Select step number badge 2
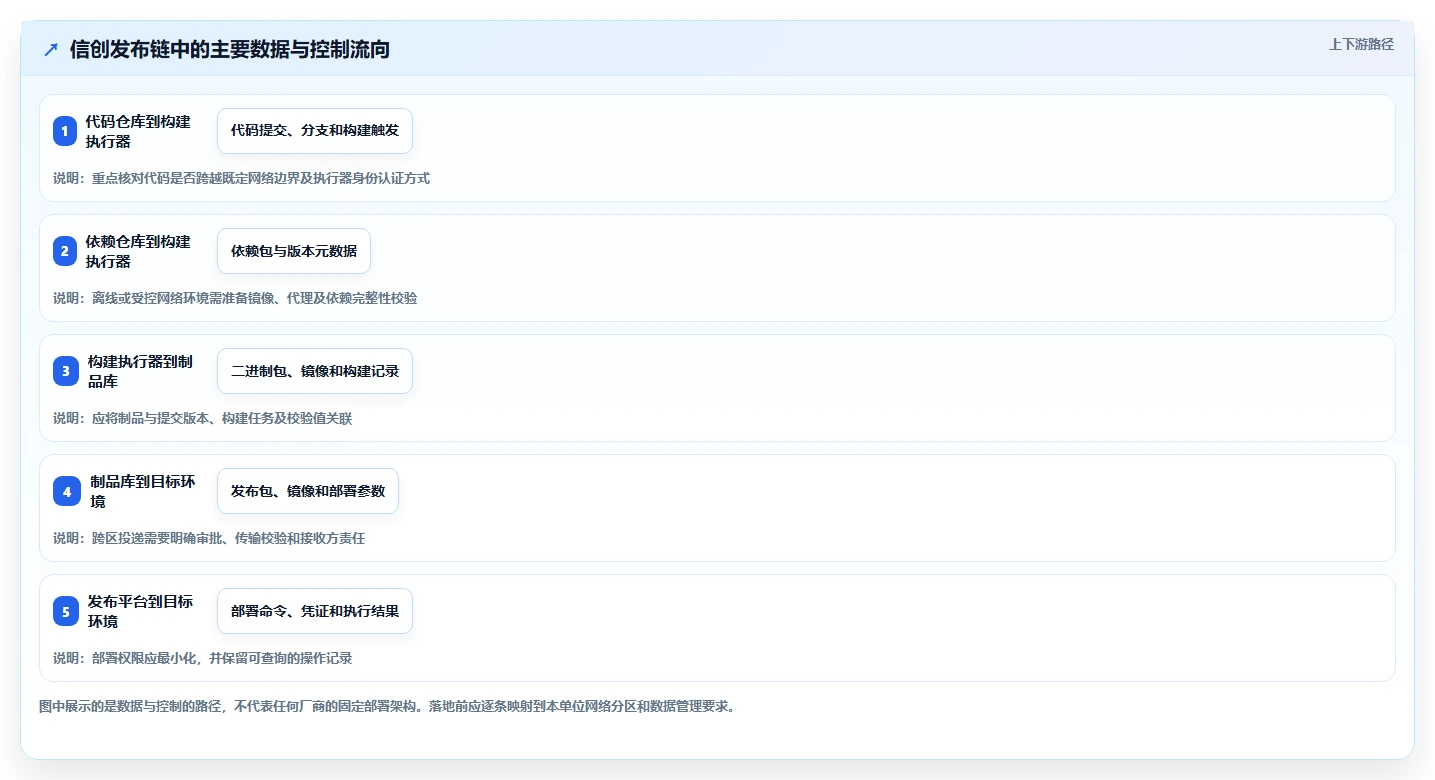The height and width of the screenshot is (780, 1435). coord(65,251)
